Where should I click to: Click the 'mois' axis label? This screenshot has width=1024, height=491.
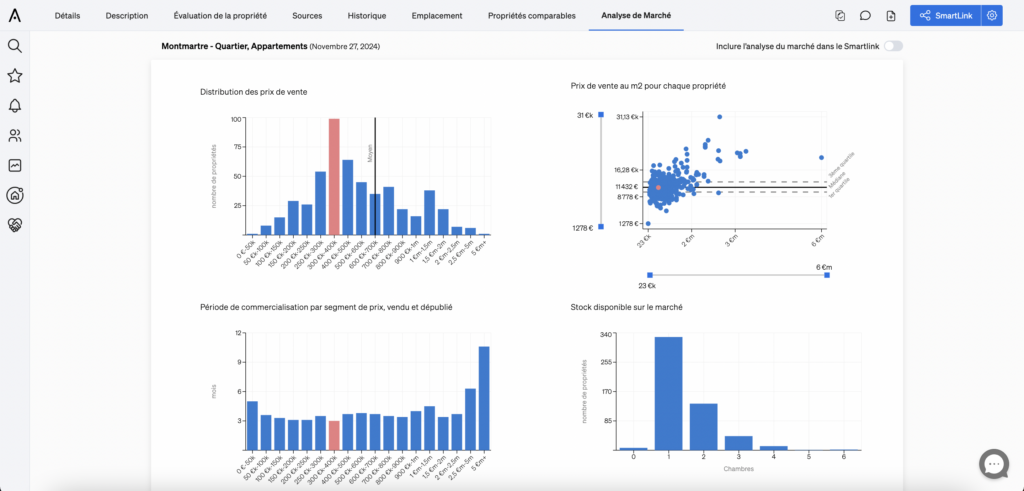(214, 391)
